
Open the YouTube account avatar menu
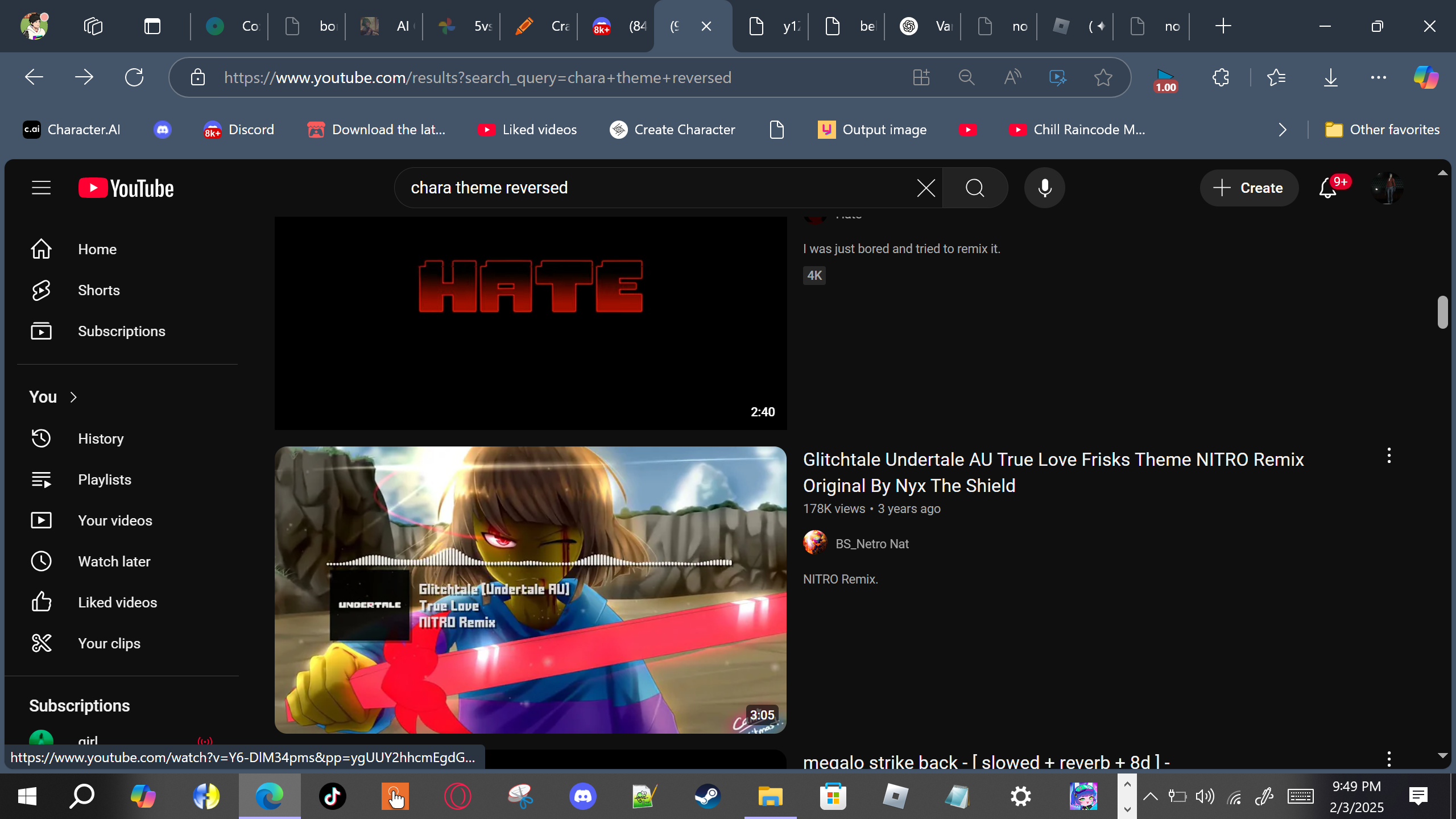pyautogui.click(x=1387, y=188)
